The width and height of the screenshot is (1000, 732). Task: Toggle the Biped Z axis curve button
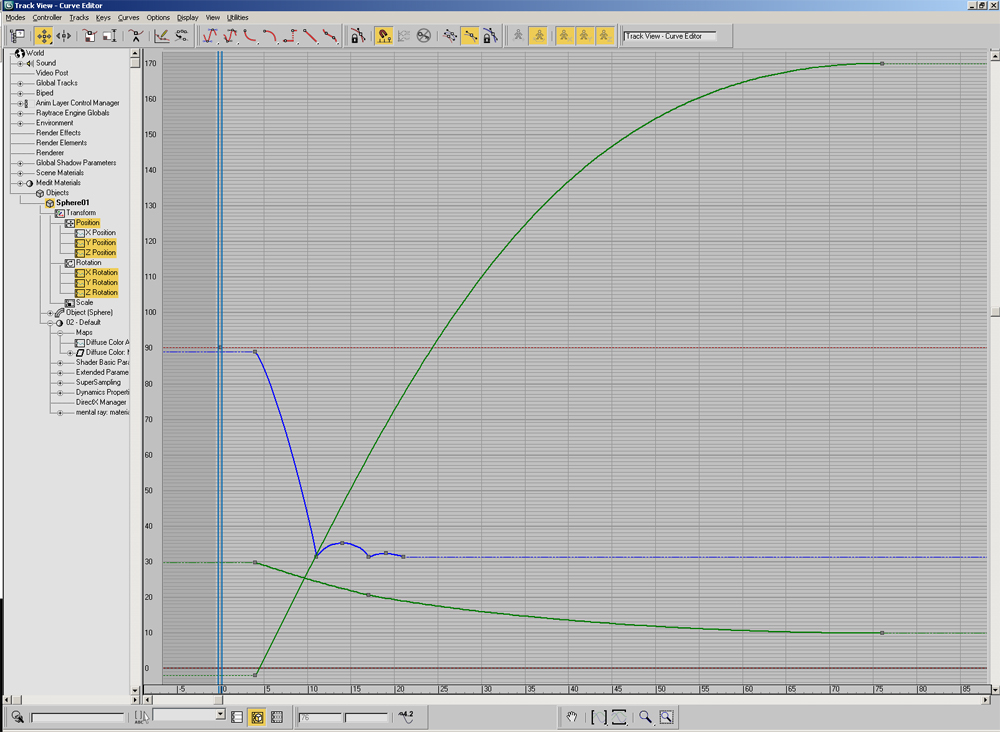coord(605,36)
